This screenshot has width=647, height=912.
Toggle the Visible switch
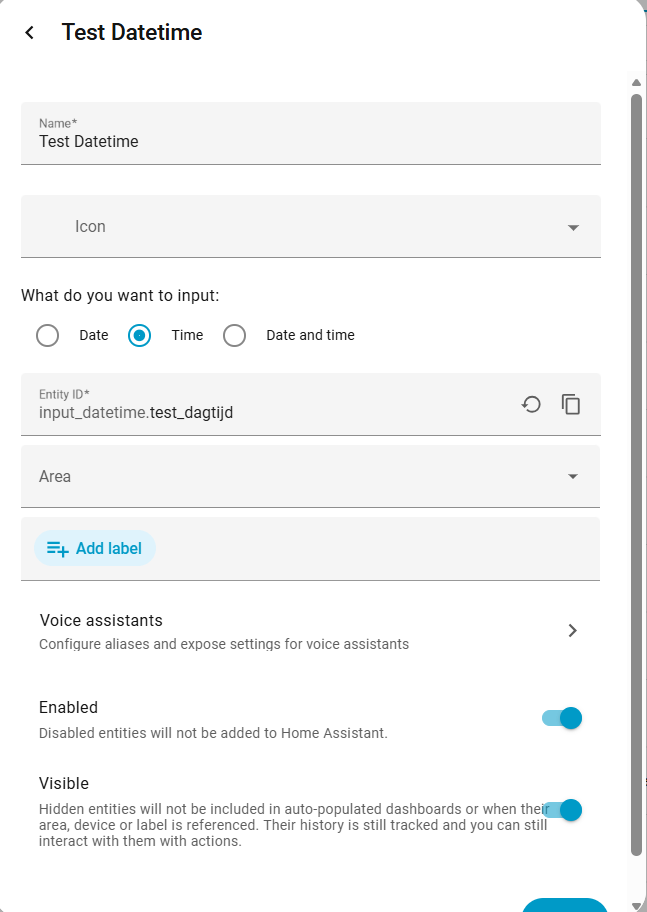coord(562,810)
